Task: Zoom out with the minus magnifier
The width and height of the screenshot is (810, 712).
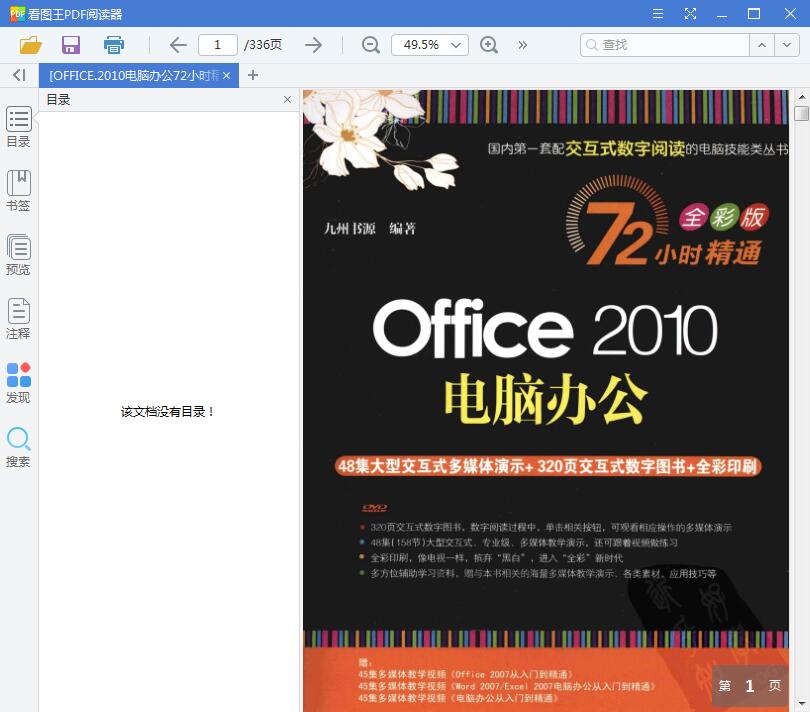Action: 370,45
